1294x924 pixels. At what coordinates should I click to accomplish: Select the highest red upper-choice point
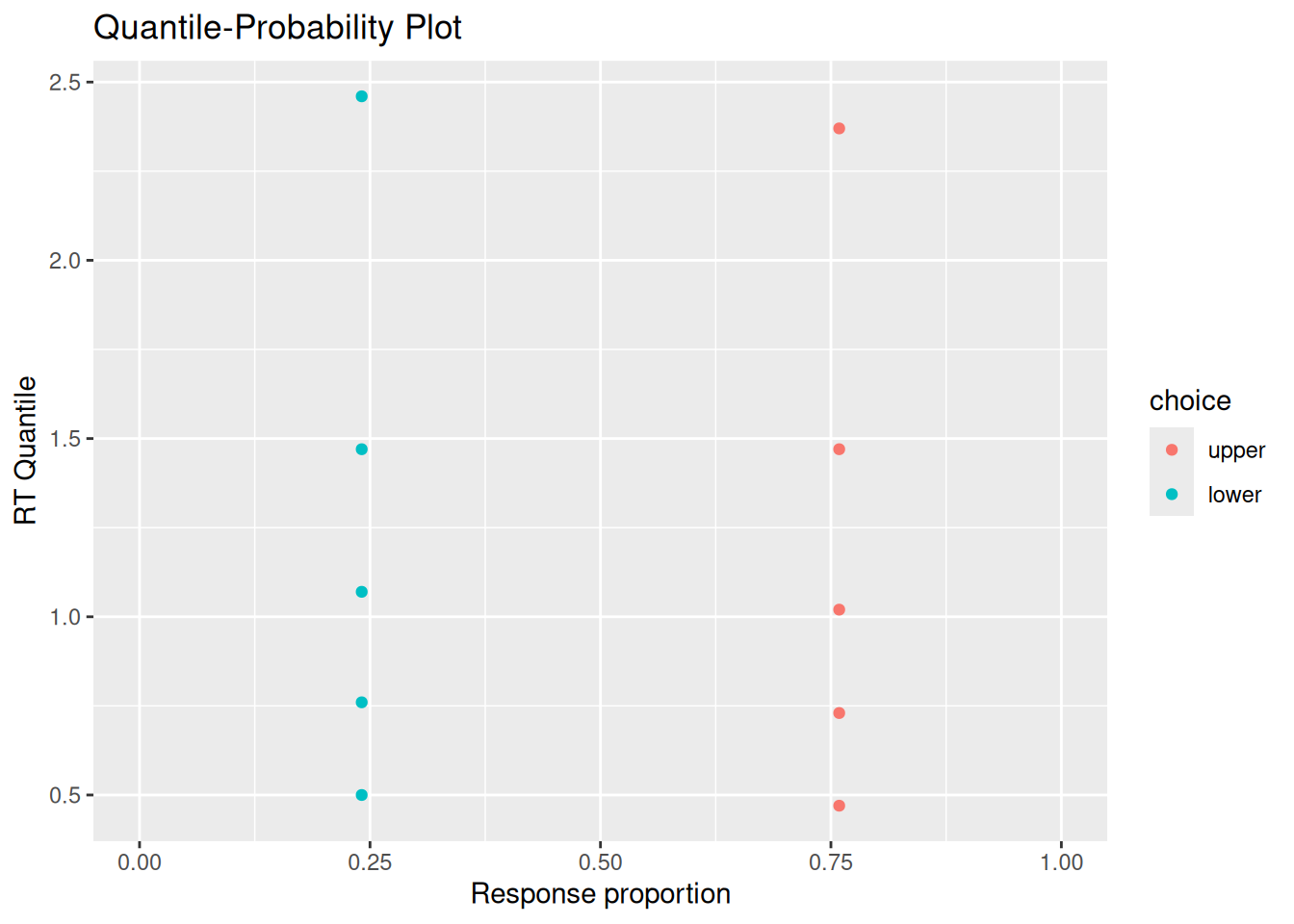click(x=840, y=128)
